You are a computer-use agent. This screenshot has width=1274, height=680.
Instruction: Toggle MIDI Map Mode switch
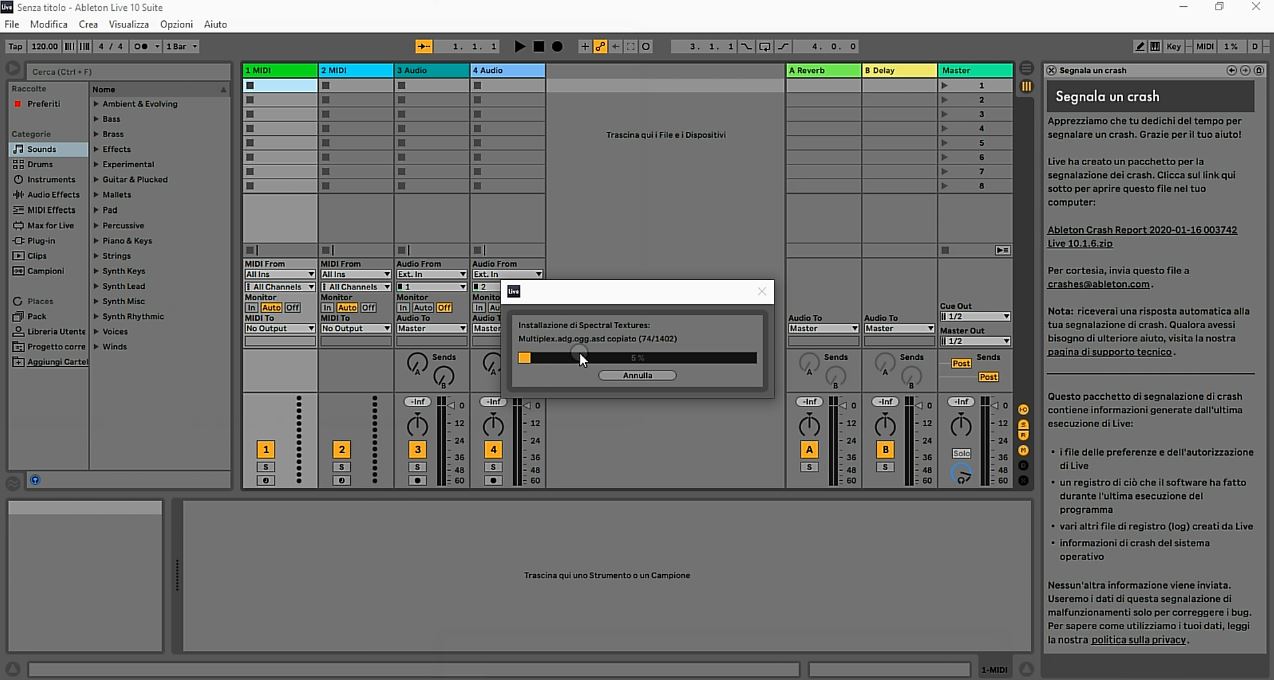[x=1205, y=46]
